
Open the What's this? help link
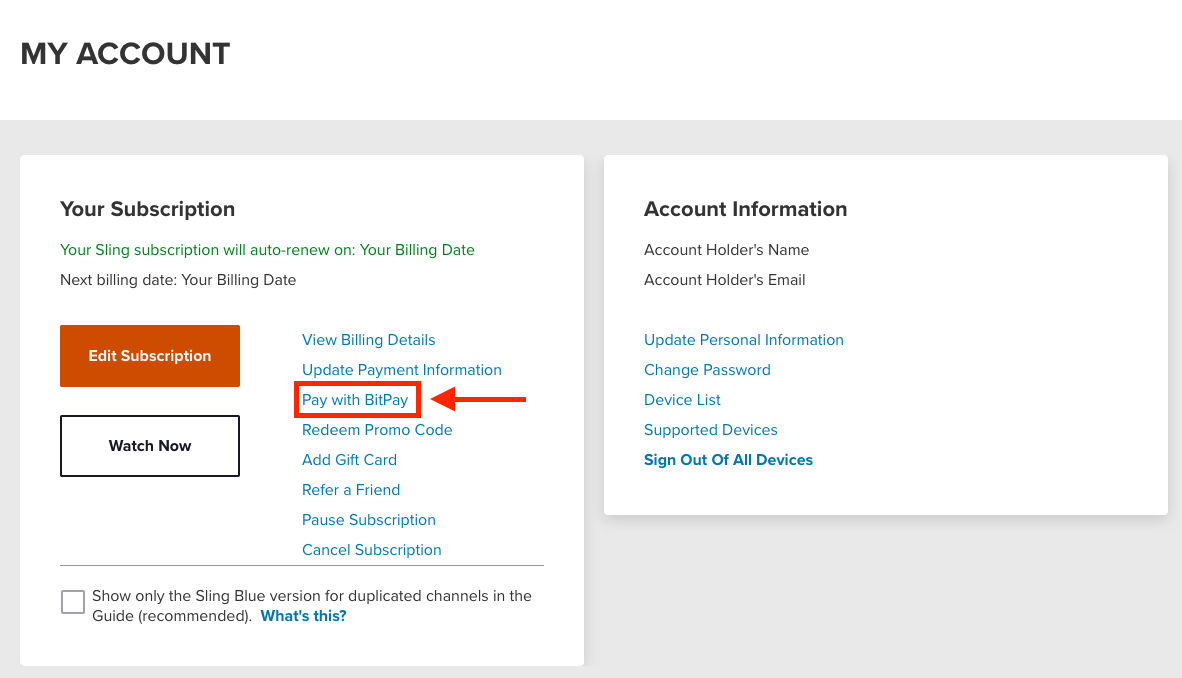point(303,616)
